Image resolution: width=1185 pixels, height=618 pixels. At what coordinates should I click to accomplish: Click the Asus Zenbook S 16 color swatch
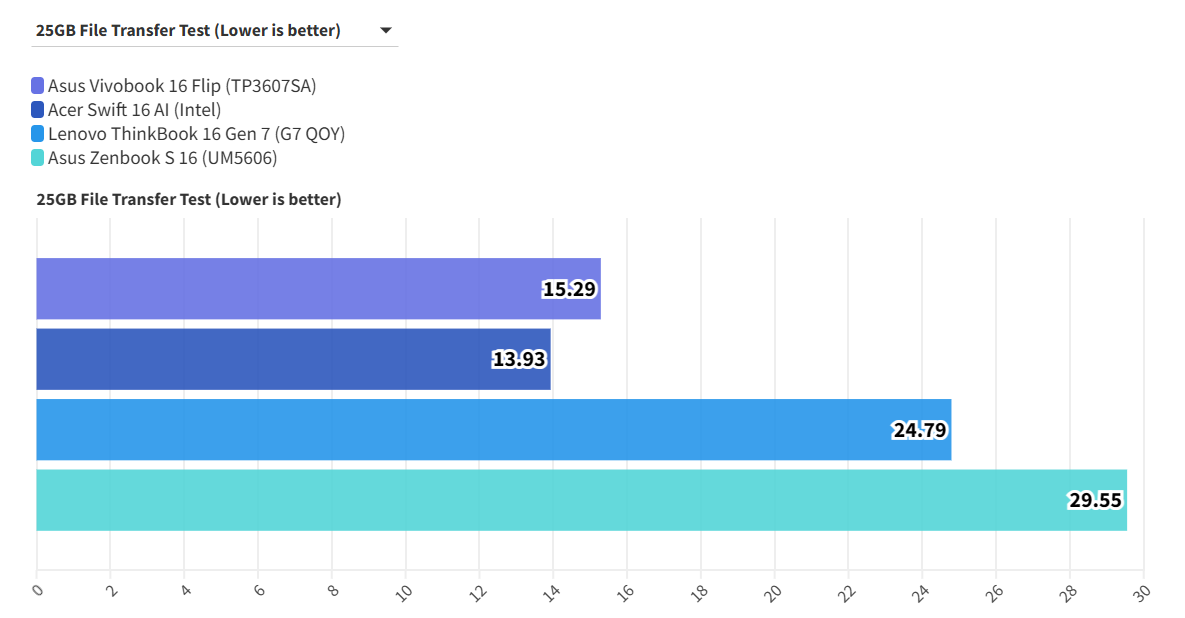[38, 158]
